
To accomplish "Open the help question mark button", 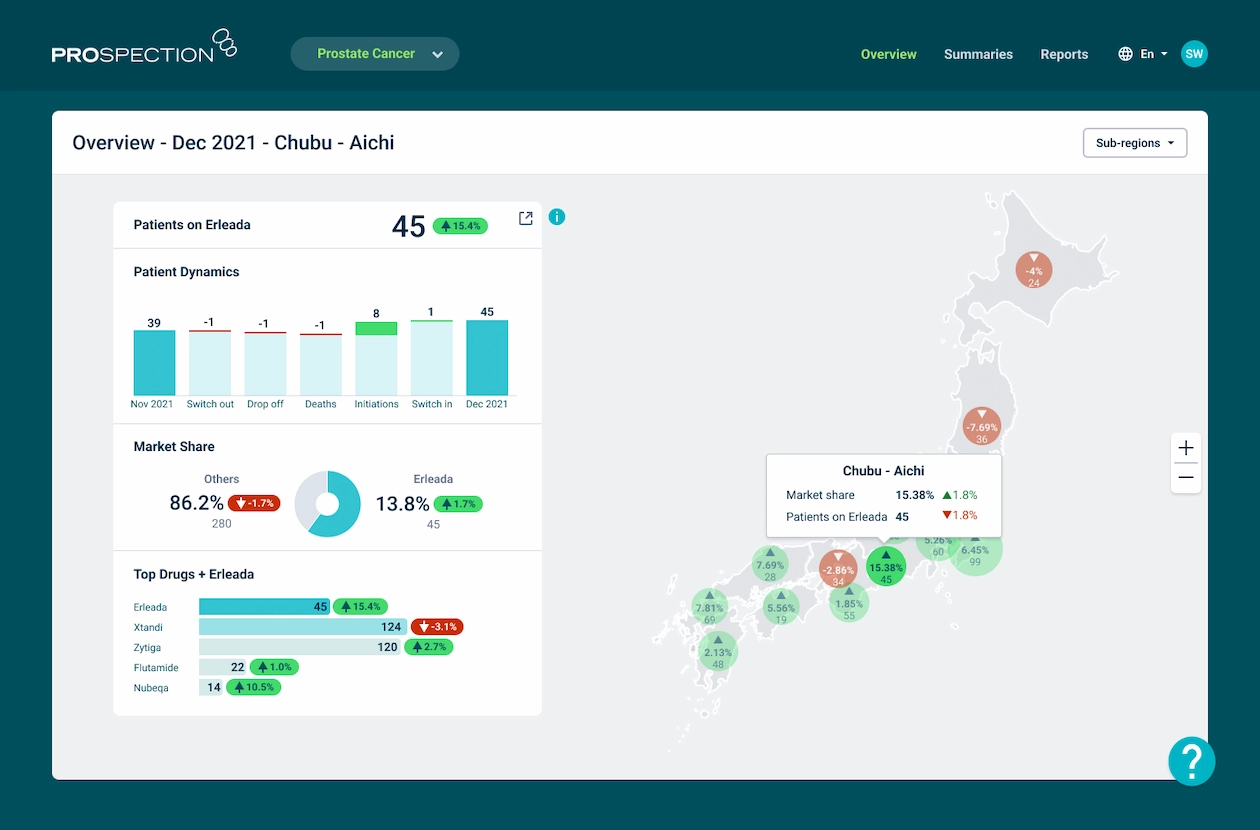I will click(1191, 761).
